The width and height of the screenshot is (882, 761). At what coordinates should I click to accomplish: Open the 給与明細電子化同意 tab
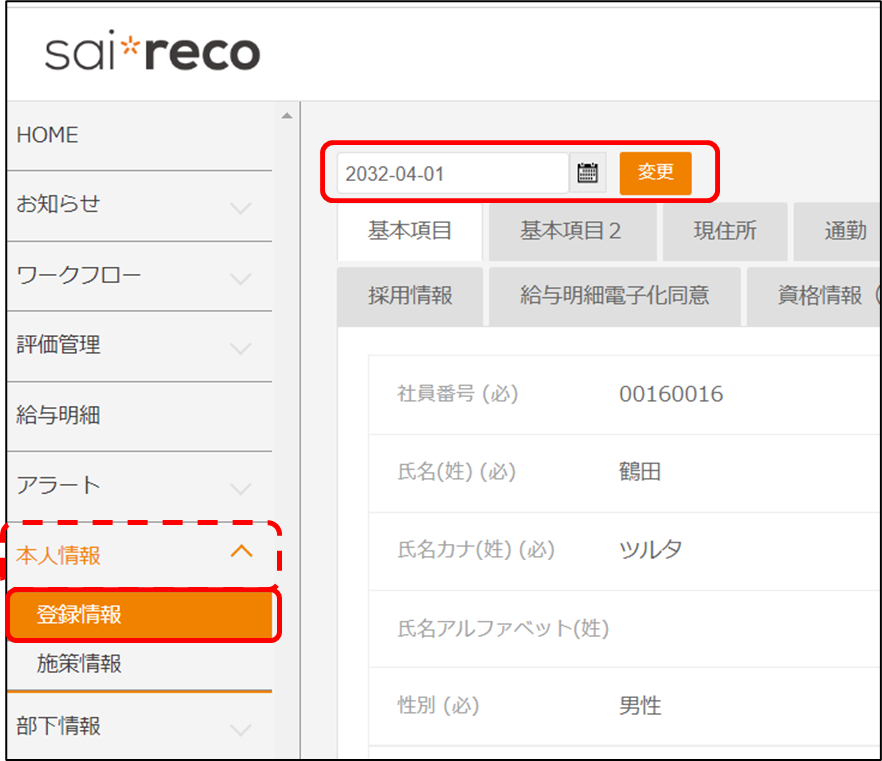pyautogui.click(x=614, y=295)
